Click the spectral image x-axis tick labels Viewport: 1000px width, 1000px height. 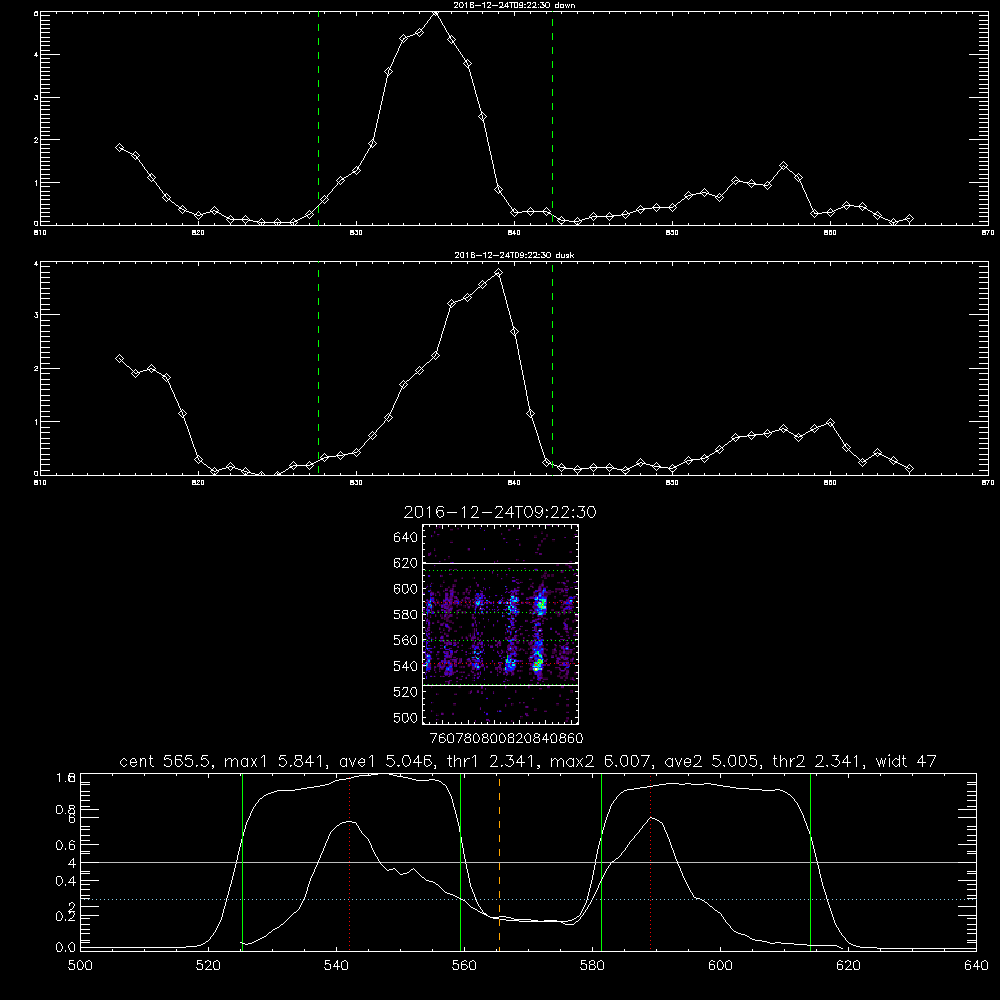pos(506,739)
